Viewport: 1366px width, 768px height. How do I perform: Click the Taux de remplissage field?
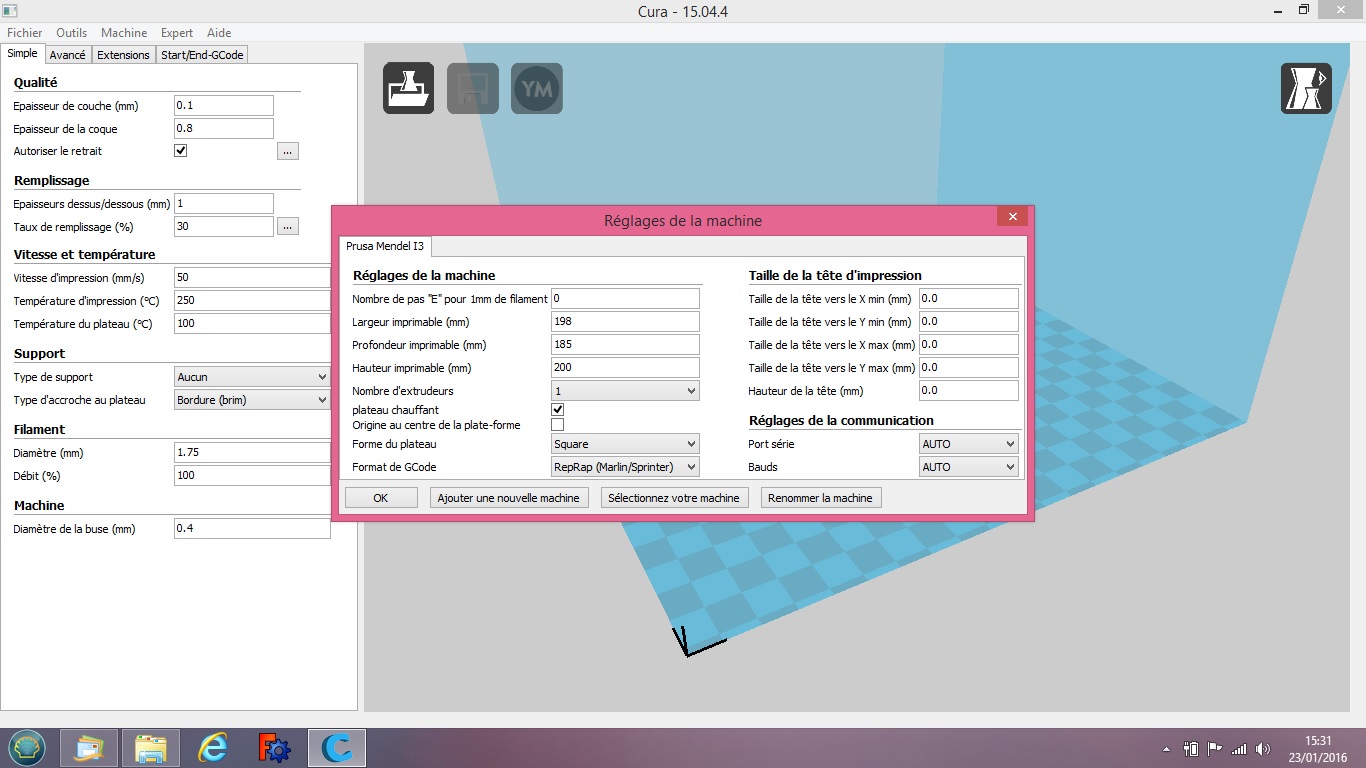(x=224, y=226)
